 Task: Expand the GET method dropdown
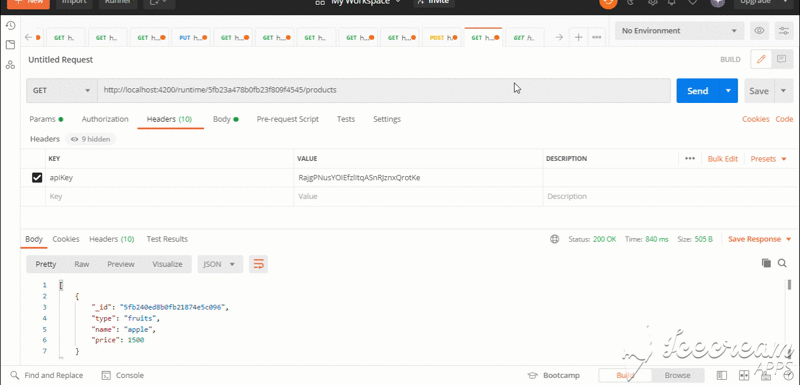coord(61,90)
